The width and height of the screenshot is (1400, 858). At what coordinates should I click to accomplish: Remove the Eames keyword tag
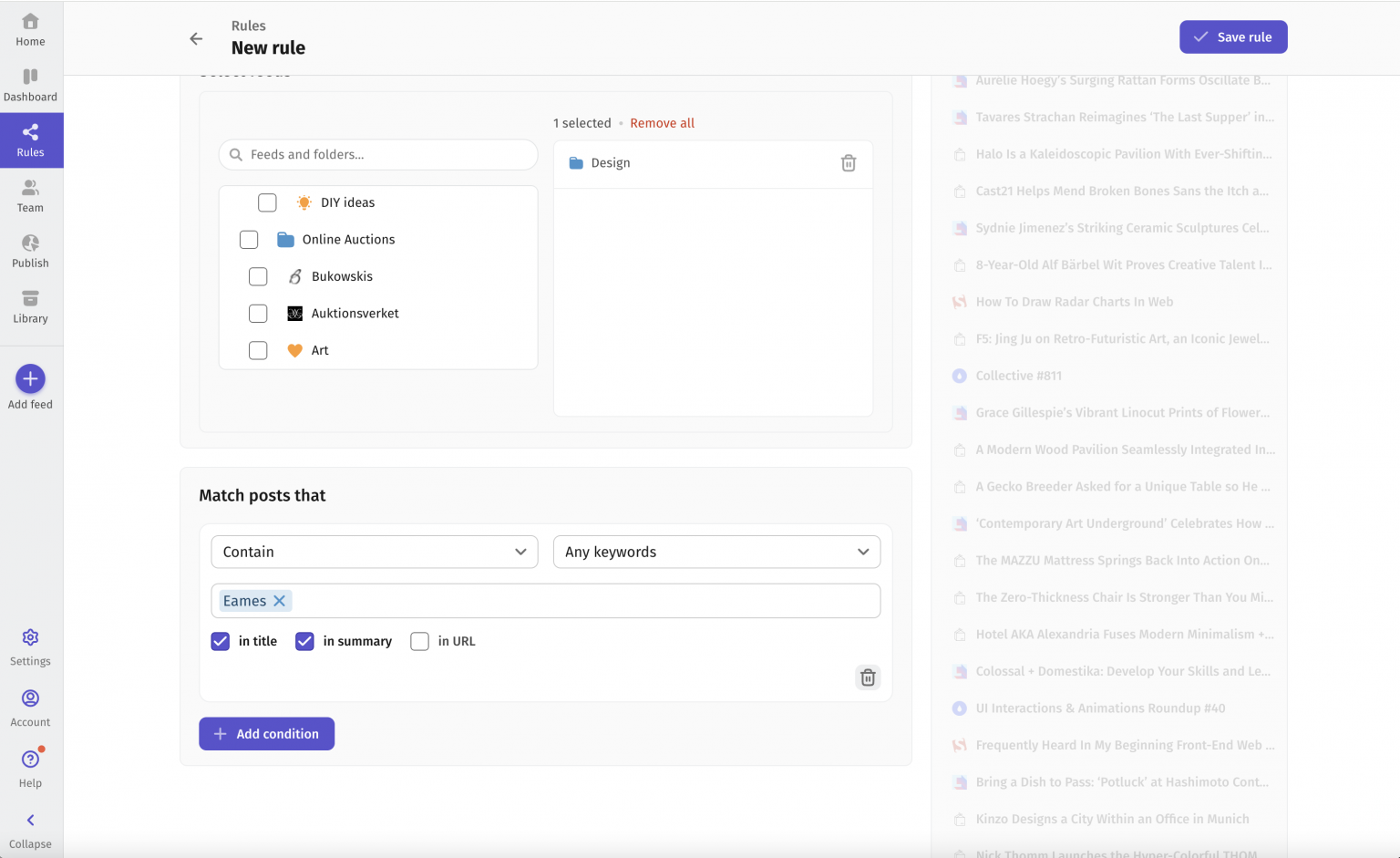click(280, 600)
